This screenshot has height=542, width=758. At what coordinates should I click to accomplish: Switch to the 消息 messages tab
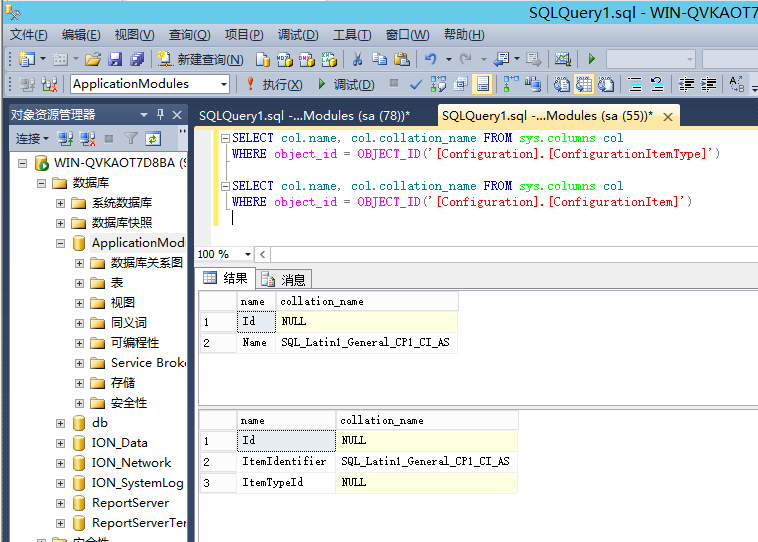[x=284, y=279]
